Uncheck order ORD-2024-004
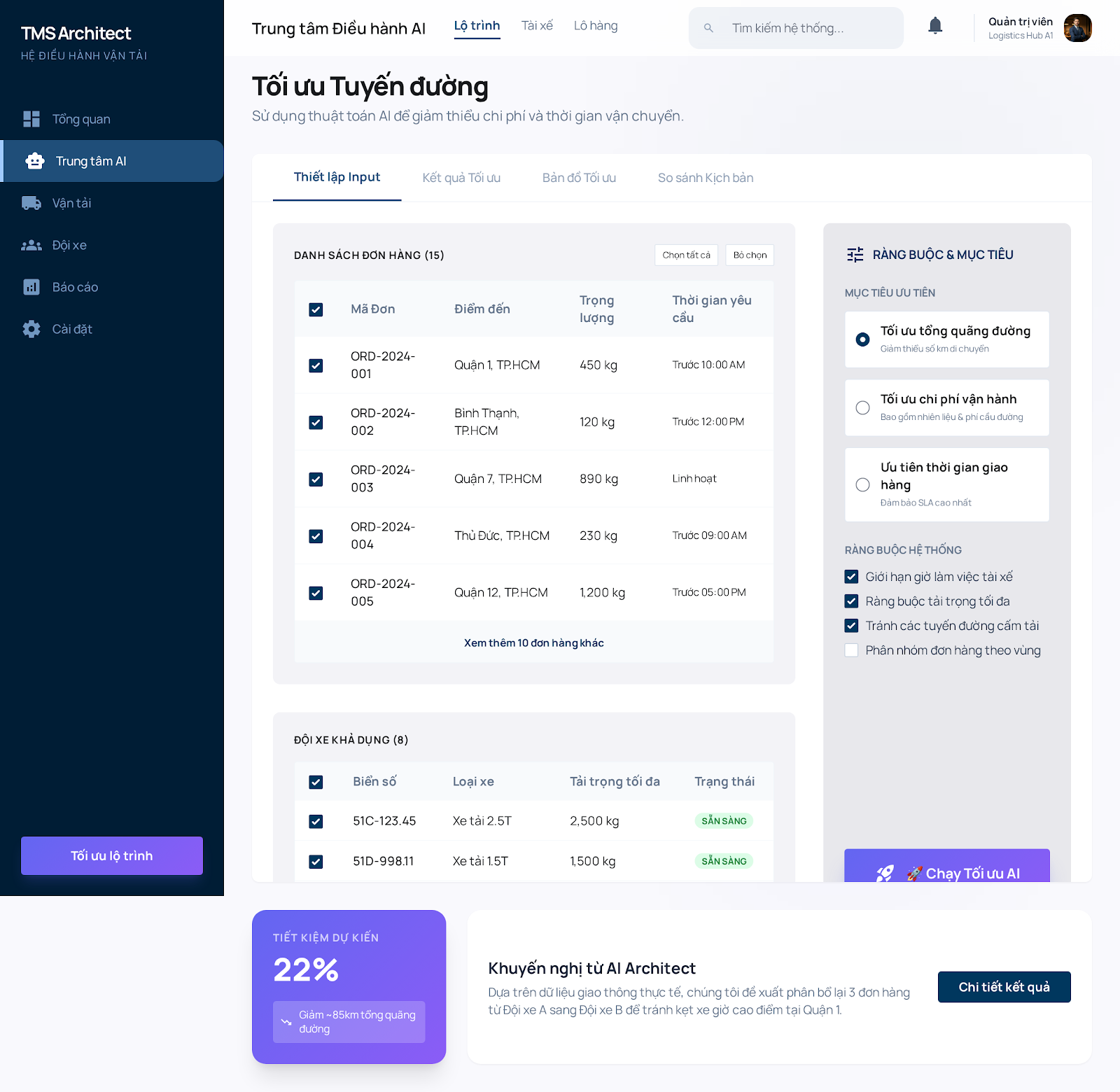Viewport: 1120px width, 1092px height. [316, 536]
